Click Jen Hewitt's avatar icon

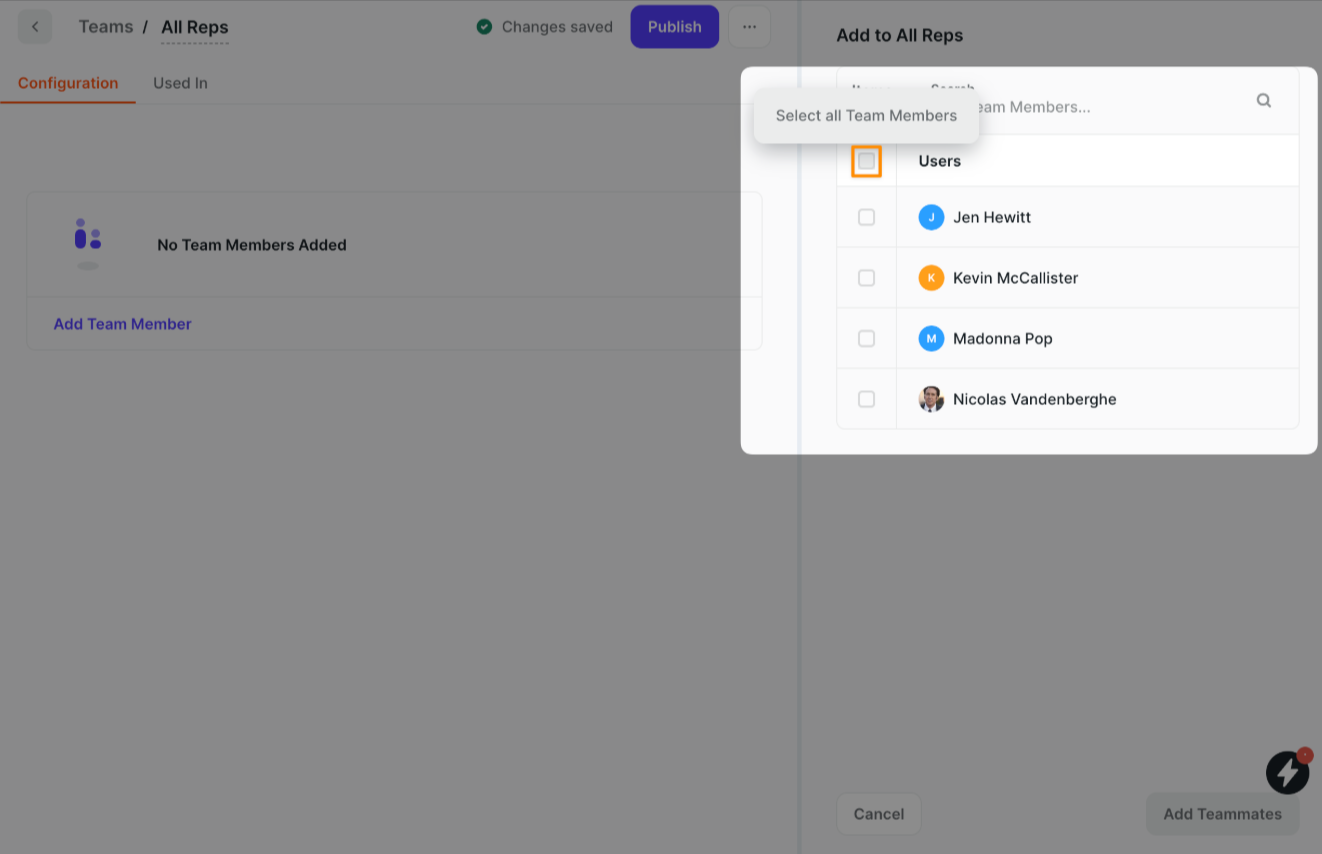pos(931,217)
